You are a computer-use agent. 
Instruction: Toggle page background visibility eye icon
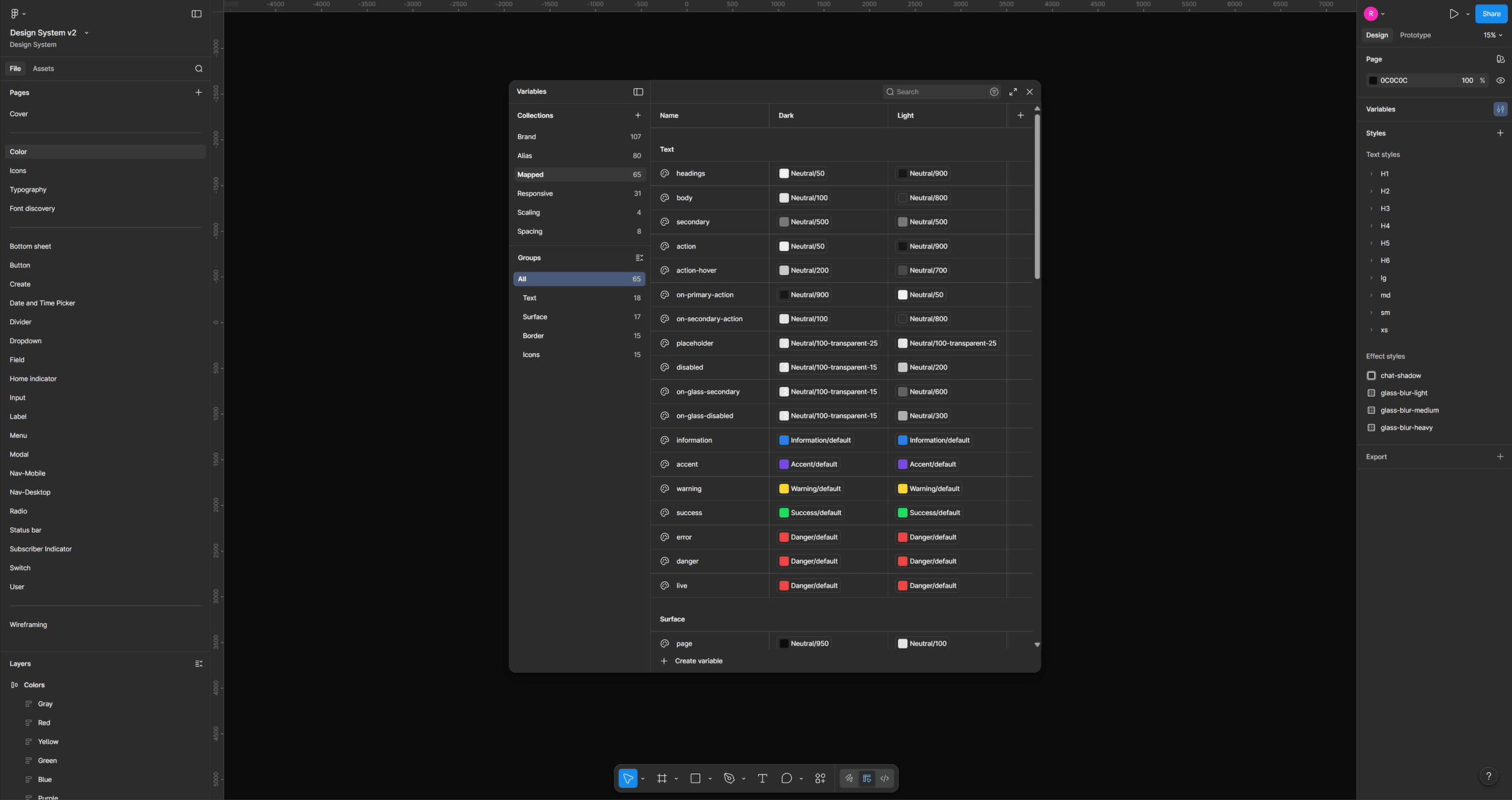pyautogui.click(x=1500, y=80)
